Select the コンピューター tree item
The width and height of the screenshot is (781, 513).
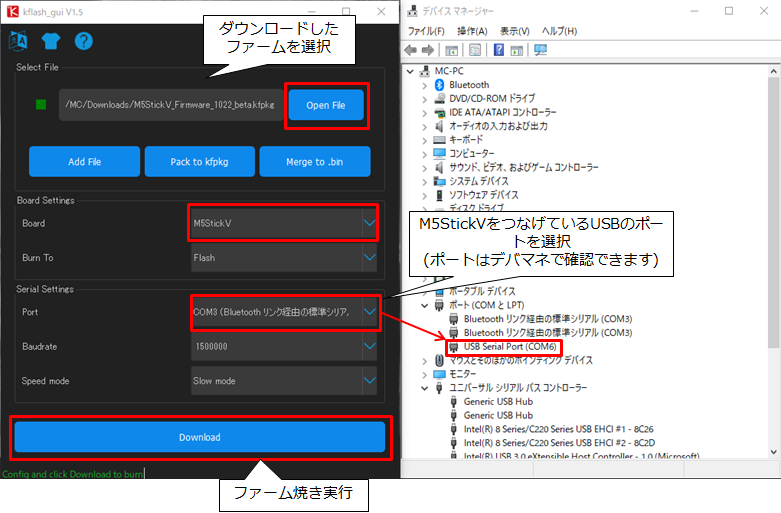pyautogui.click(x=472, y=153)
